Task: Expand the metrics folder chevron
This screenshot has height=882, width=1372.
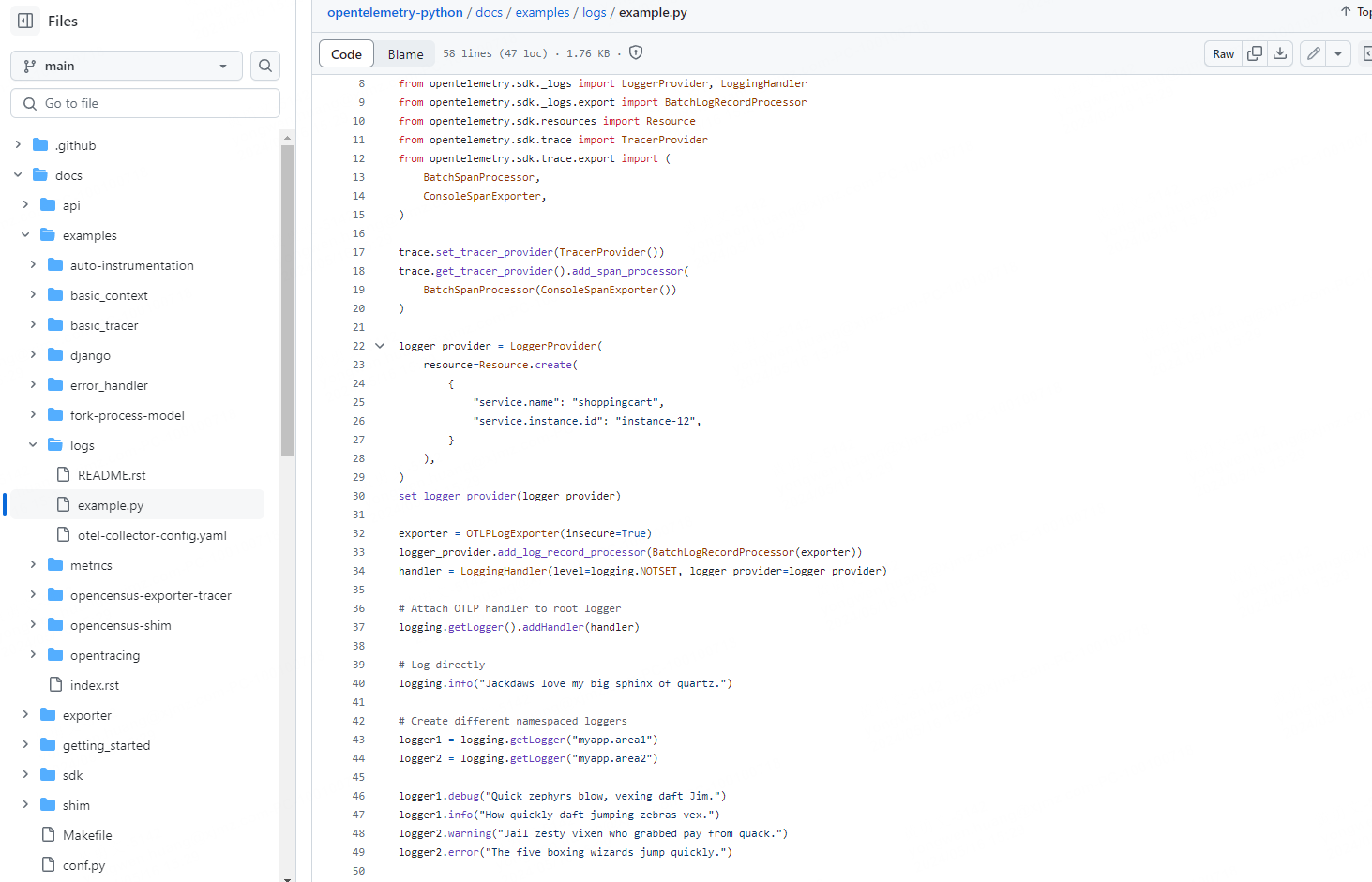Action: pos(33,565)
